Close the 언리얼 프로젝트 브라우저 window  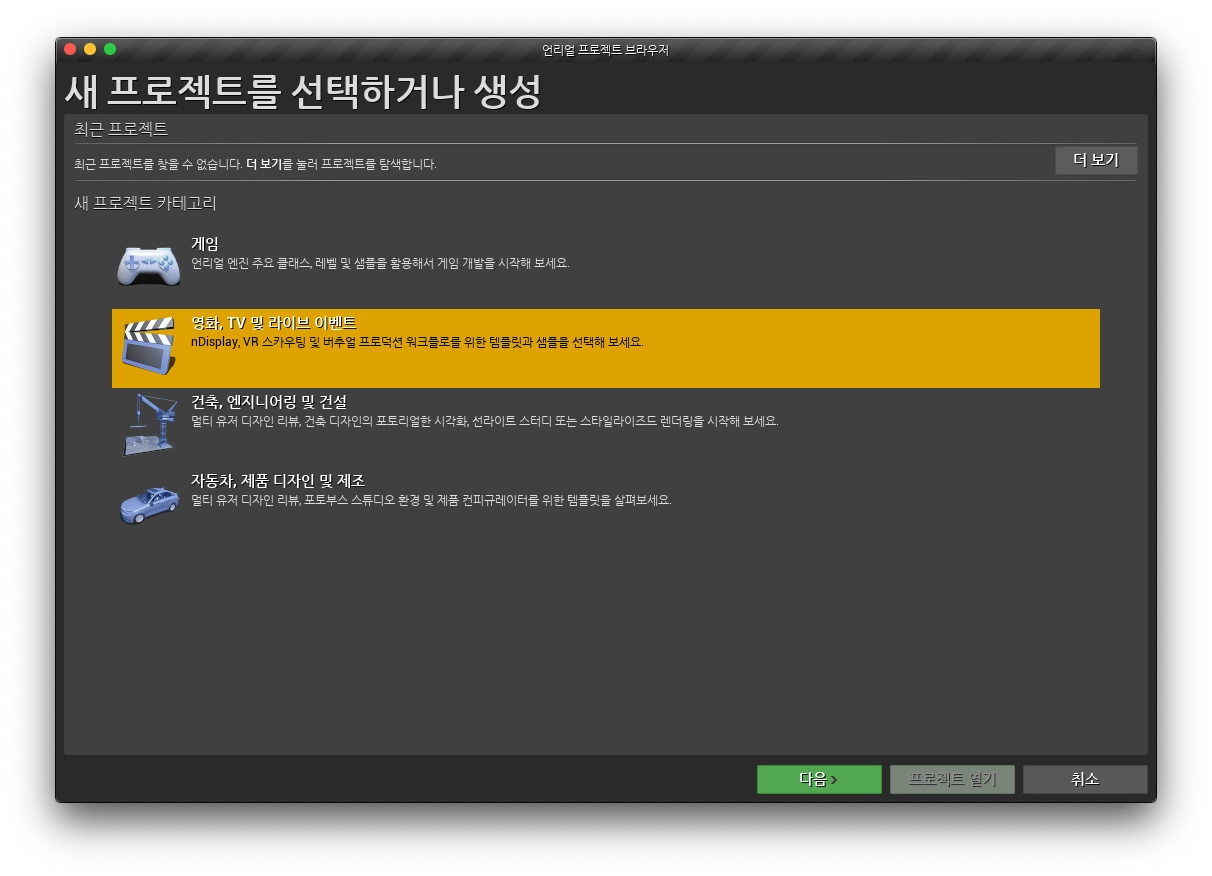coord(70,49)
